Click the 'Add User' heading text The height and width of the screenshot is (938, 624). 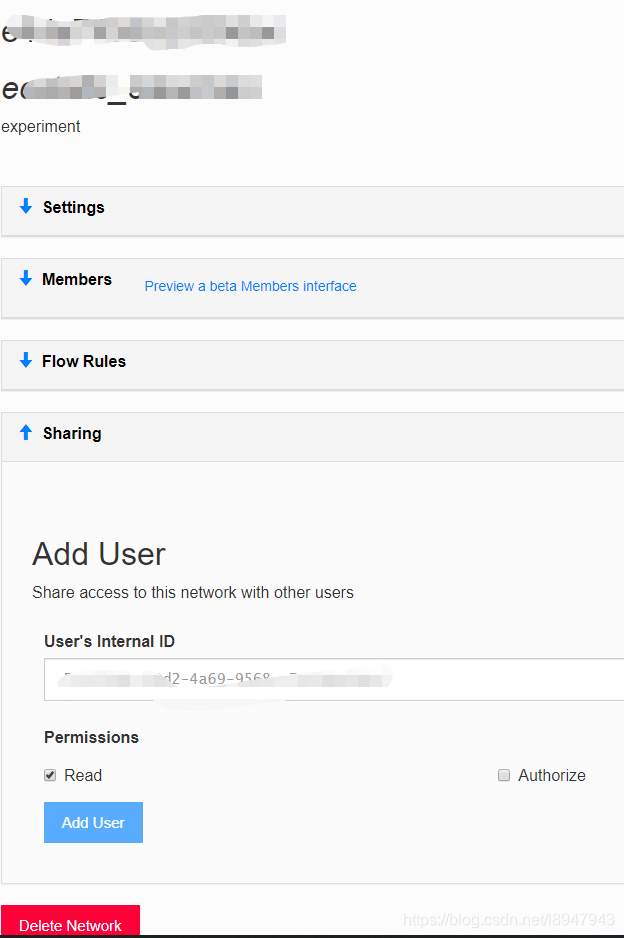point(99,554)
